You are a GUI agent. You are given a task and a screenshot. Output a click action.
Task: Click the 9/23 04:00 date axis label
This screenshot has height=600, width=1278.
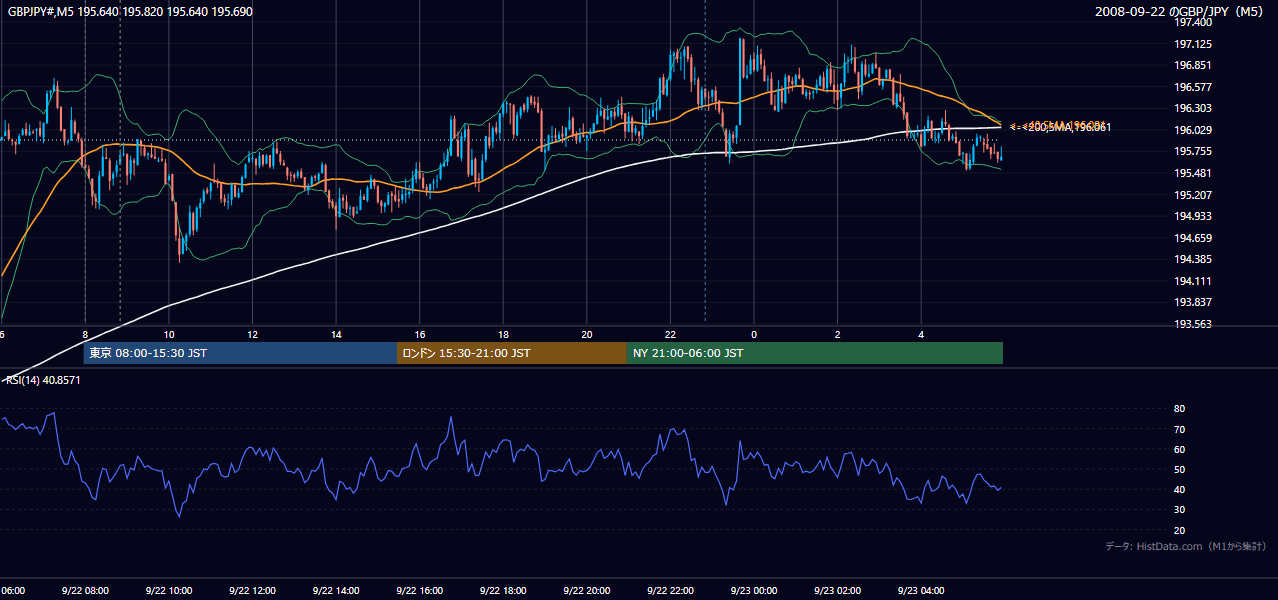point(920,590)
